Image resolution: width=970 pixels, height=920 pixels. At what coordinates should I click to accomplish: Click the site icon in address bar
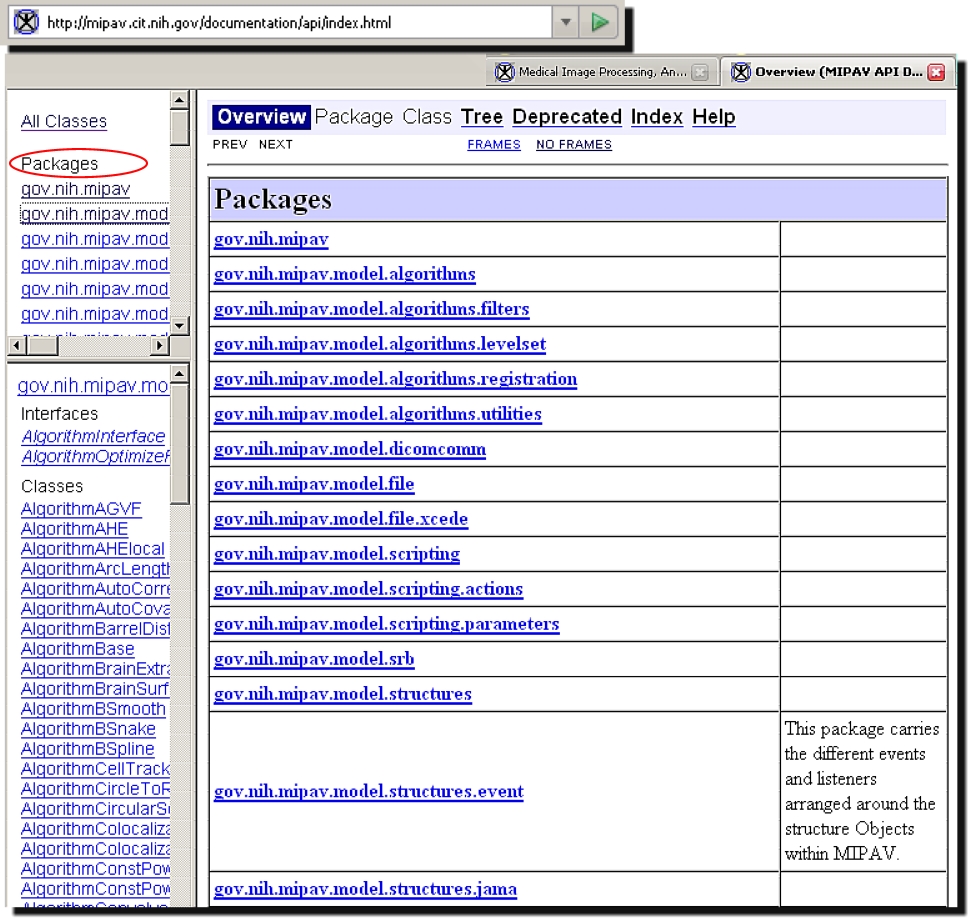click(x=24, y=22)
